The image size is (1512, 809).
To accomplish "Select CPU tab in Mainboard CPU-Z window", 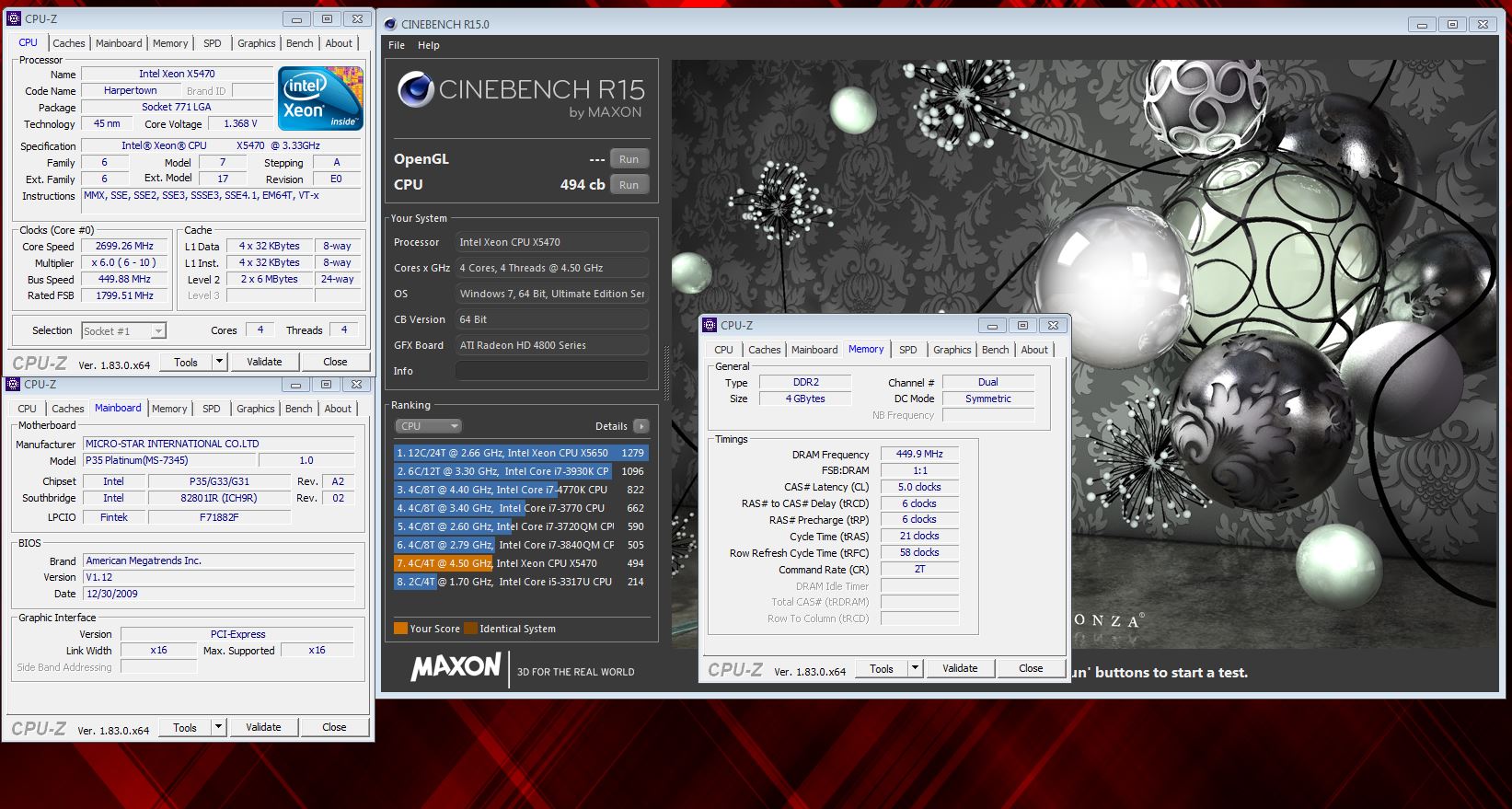I will click(x=28, y=409).
